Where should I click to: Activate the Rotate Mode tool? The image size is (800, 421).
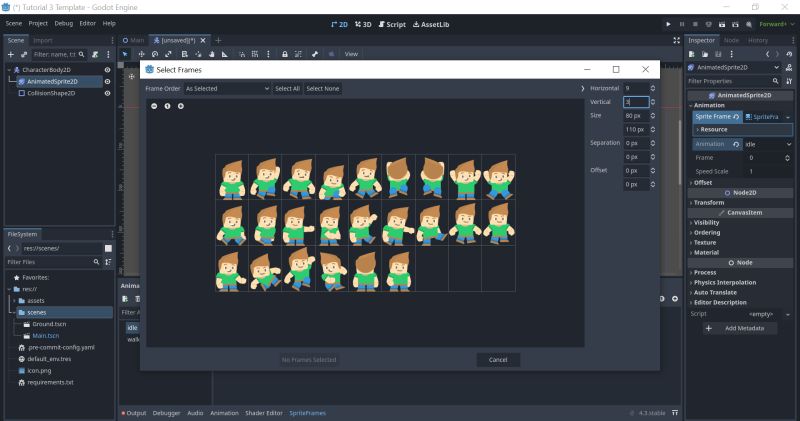[155, 54]
